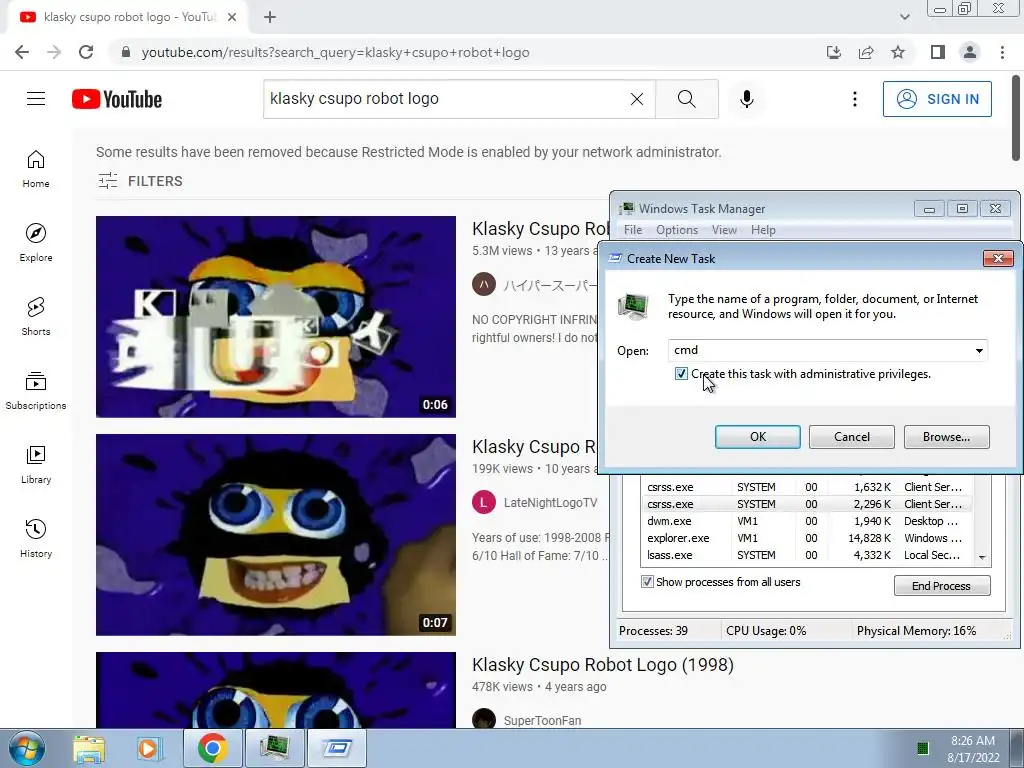Image resolution: width=1024 pixels, height=768 pixels.
Task: Open History in the YouTube sidebar
Action: click(x=36, y=538)
